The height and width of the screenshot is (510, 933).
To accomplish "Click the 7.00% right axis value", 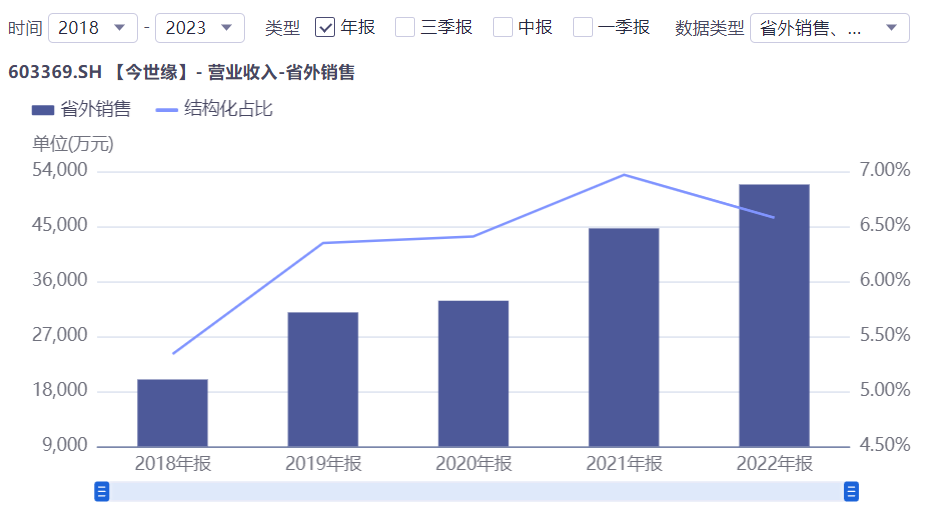I will [885, 170].
